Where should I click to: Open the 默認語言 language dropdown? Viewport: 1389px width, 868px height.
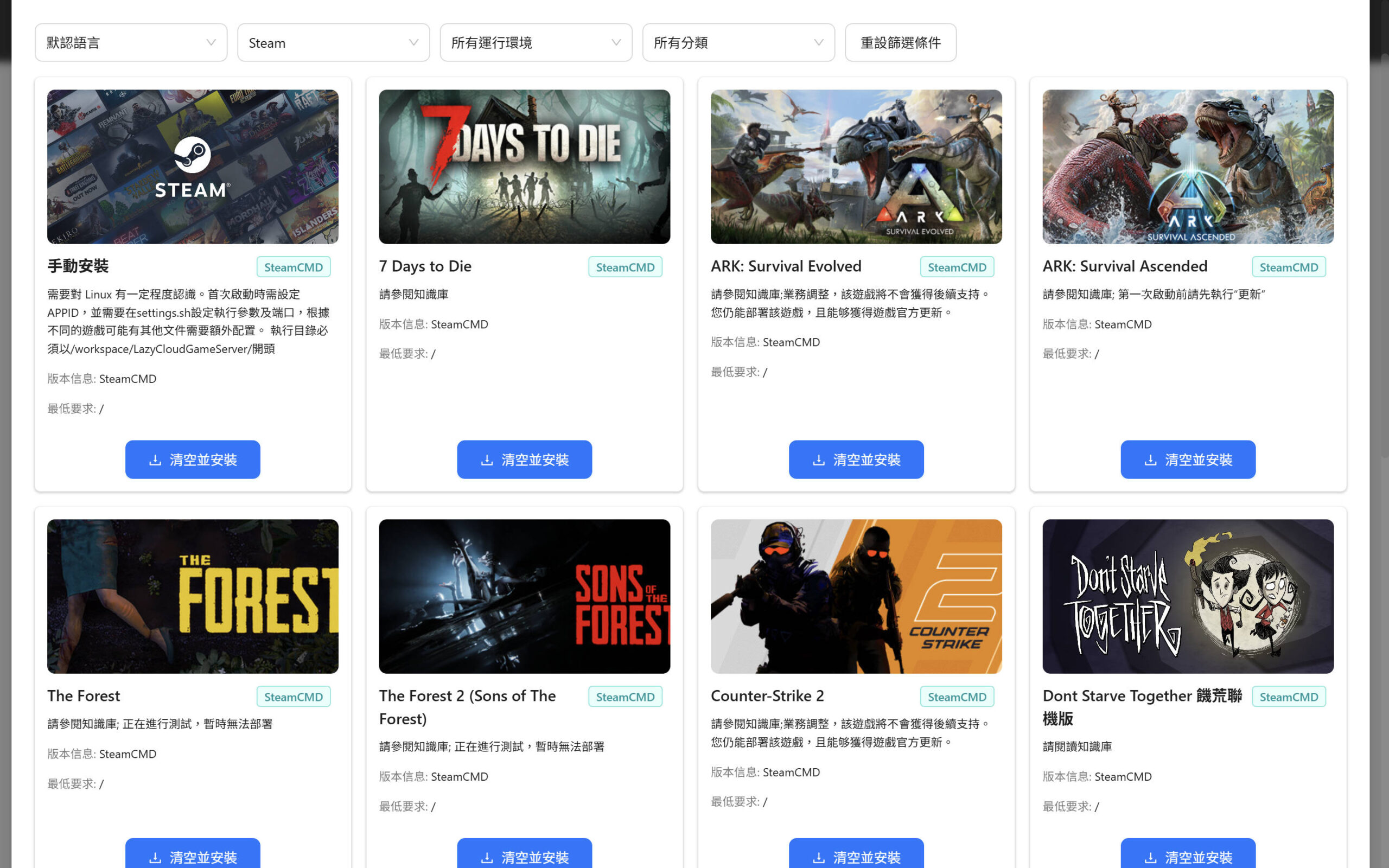131,42
